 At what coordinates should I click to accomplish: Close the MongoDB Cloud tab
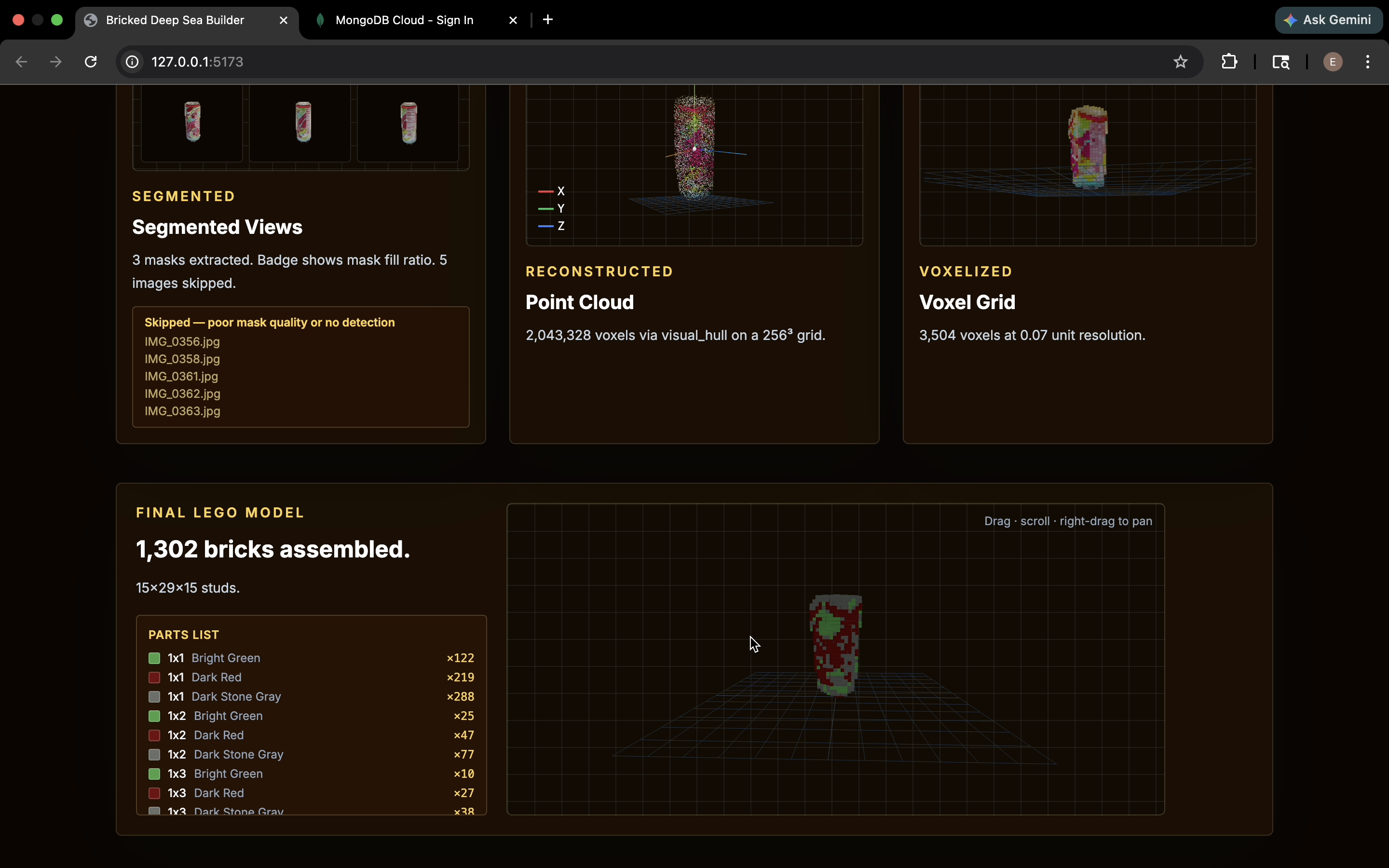pyautogui.click(x=513, y=20)
